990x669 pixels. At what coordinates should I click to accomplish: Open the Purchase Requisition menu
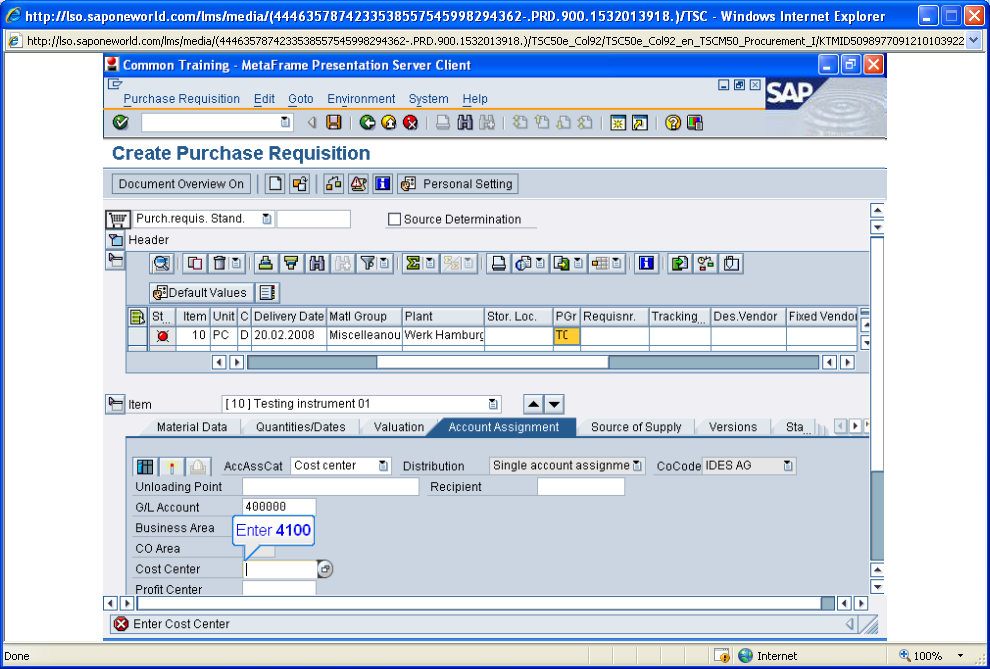(181, 99)
